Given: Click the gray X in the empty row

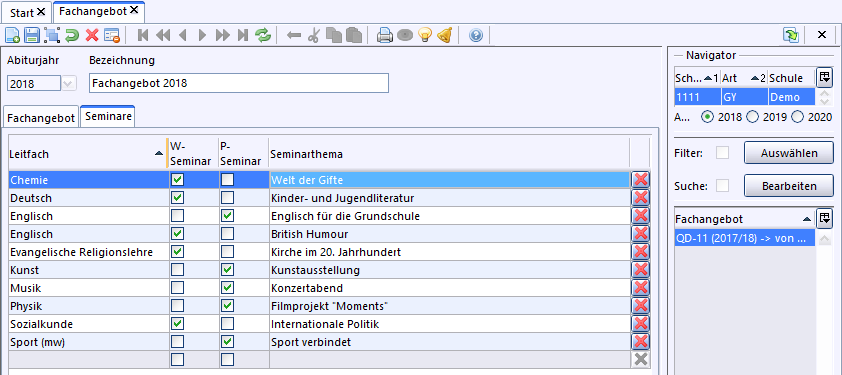Looking at the screenshot, I should pos(640,360).
